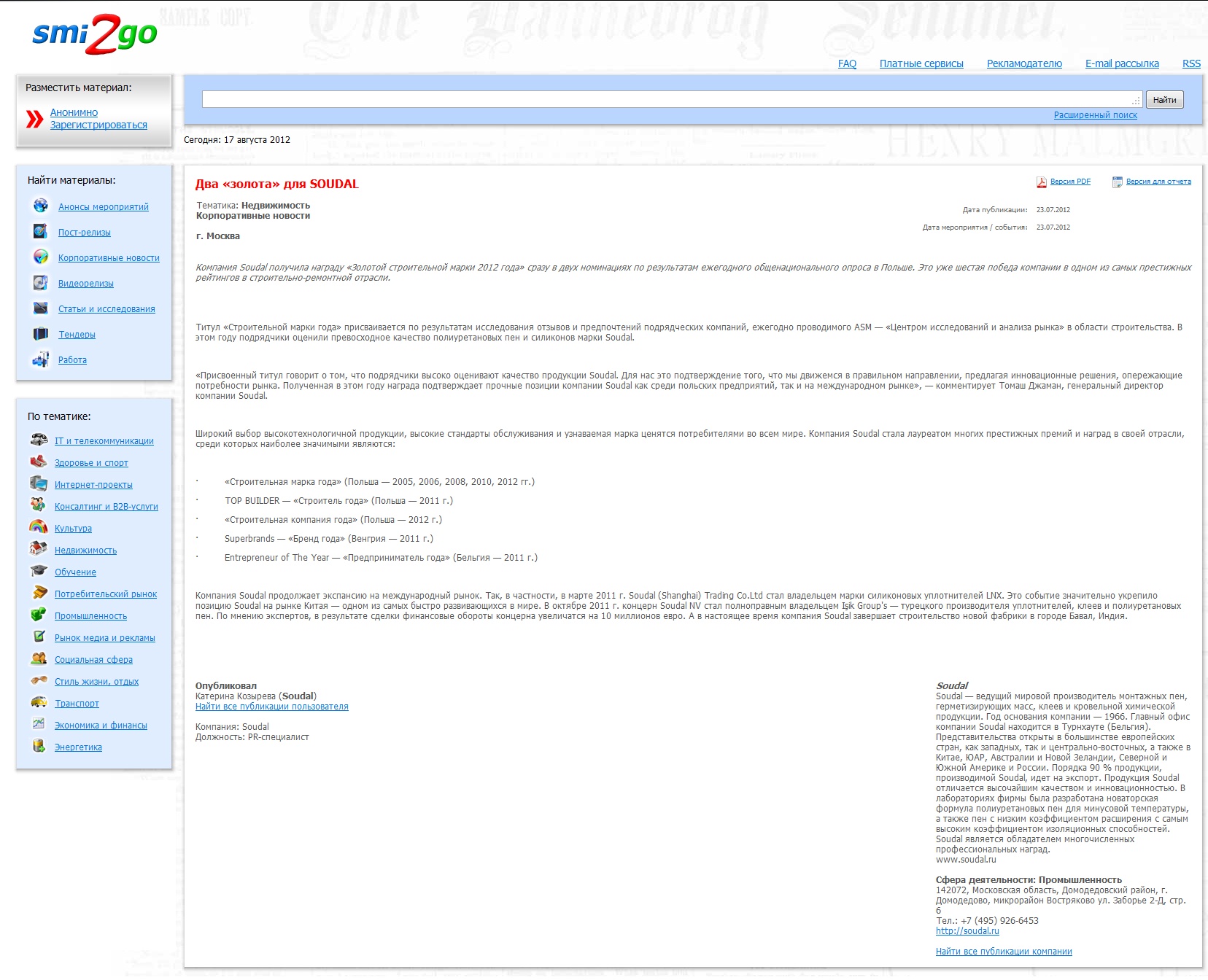Select Транспорт topic link
The image size is (1208, 980).
coord(77,704)
